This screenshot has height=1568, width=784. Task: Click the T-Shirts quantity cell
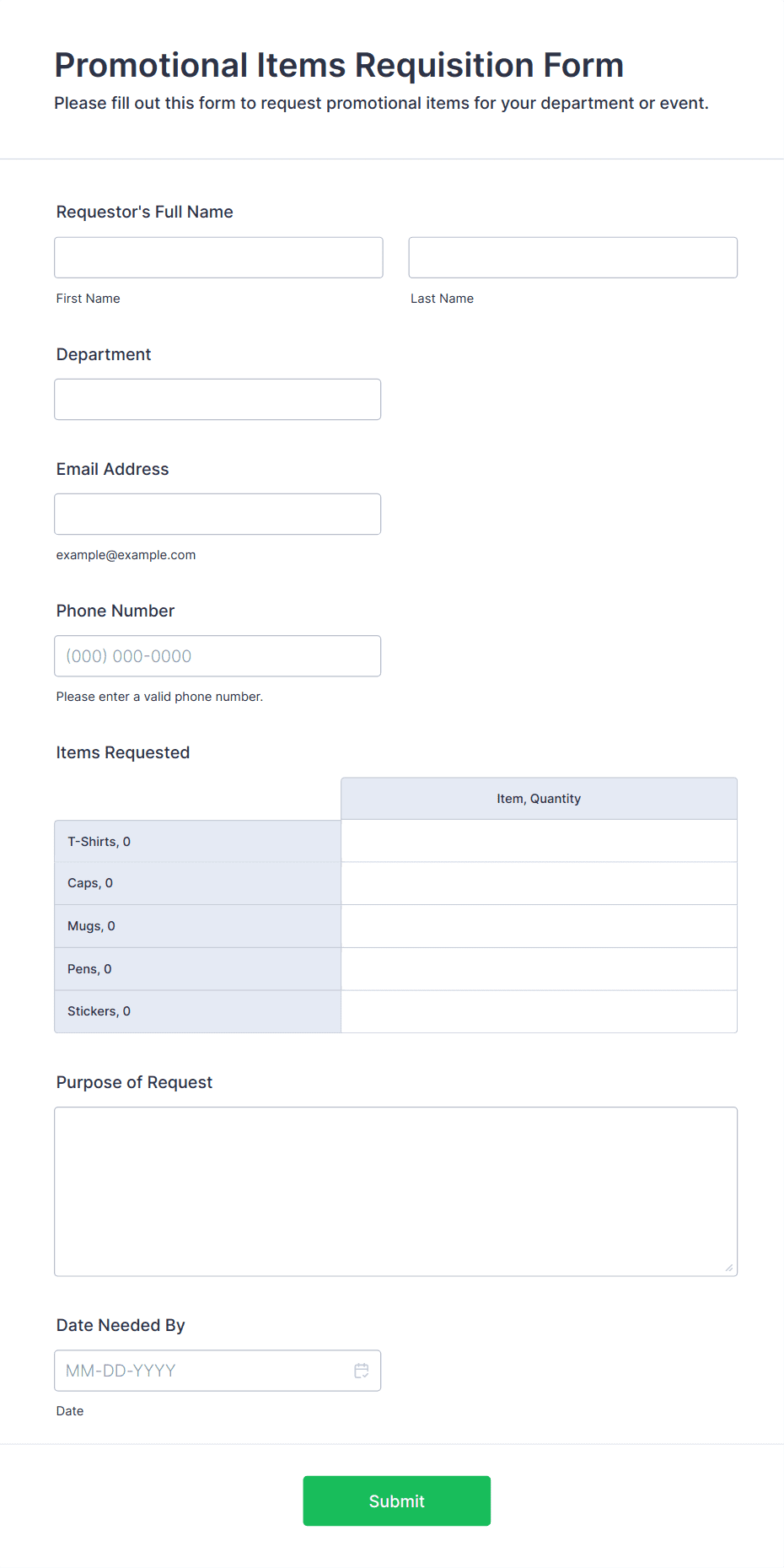point(539,841)
